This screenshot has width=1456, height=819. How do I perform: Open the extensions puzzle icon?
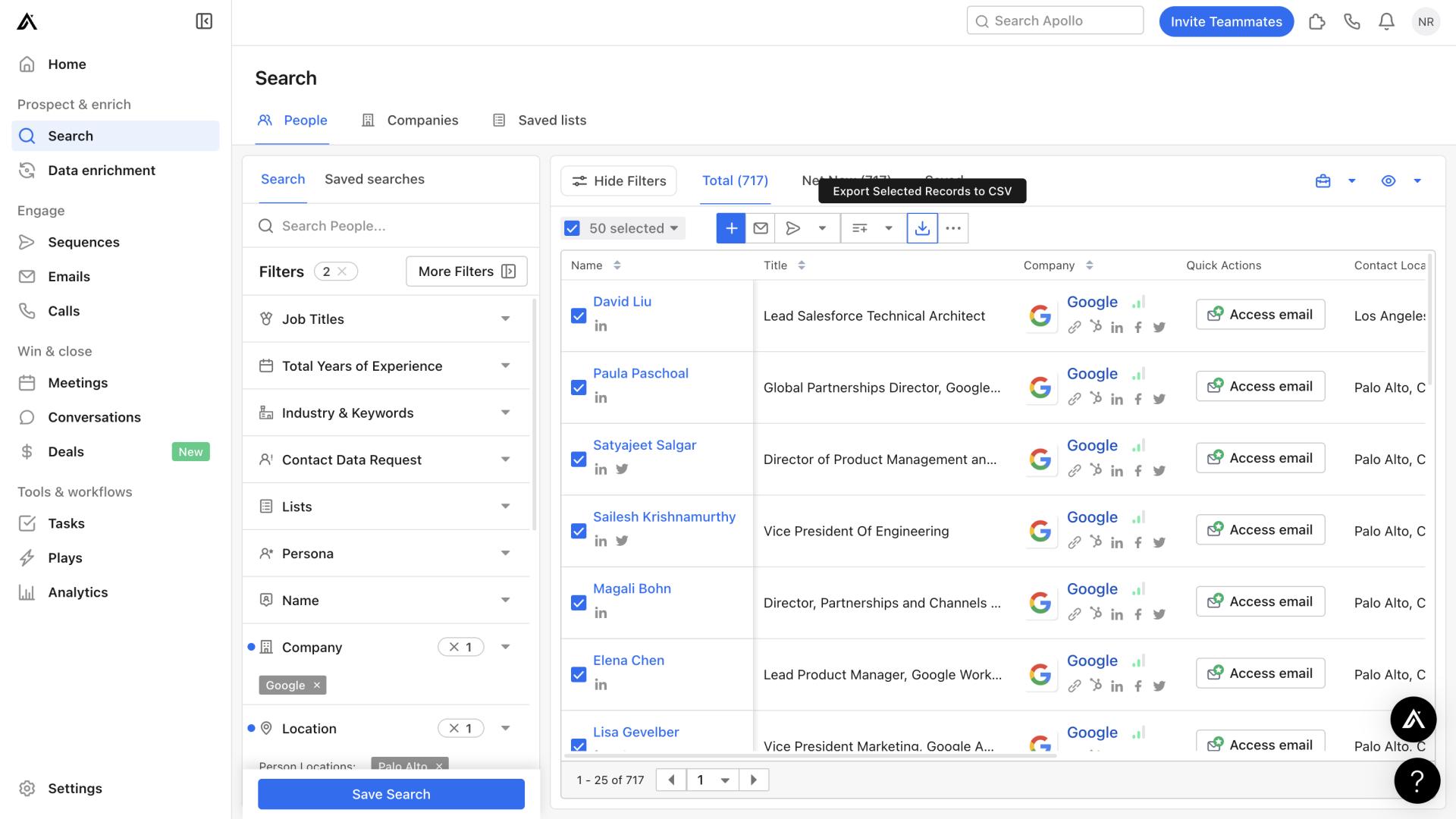[x=1317, y=21]
